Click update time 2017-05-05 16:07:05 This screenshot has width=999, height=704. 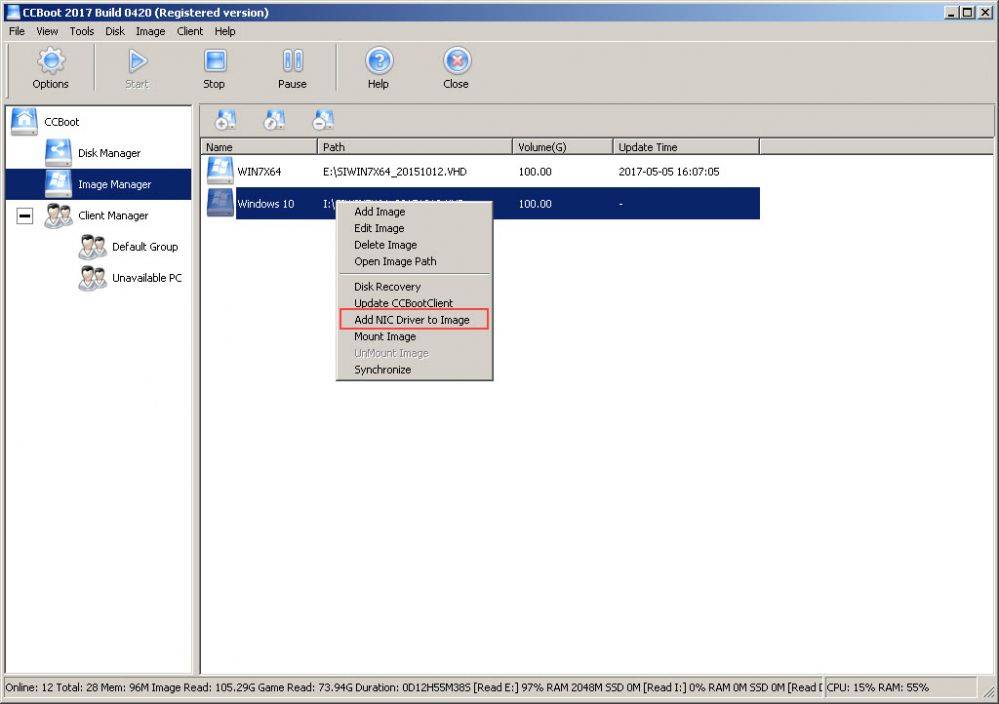point(669,171)
